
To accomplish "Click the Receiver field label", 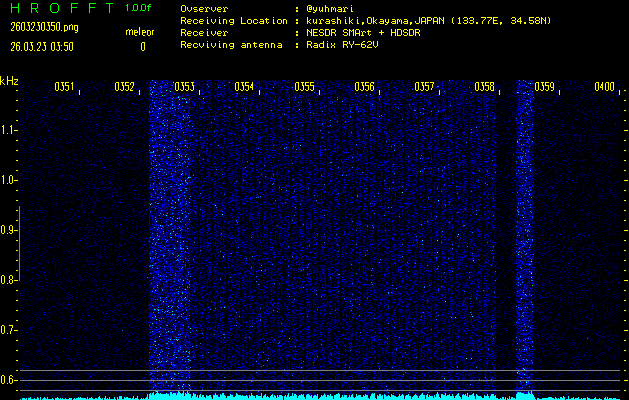I will click(204, 33).
